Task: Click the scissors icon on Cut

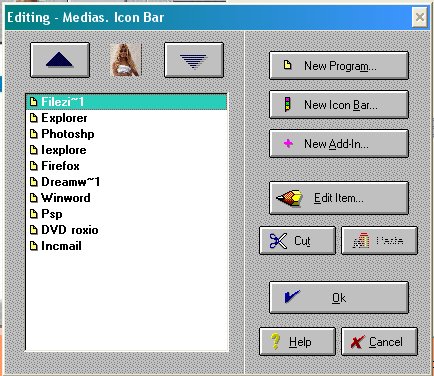Action: [x=278, y=241]
